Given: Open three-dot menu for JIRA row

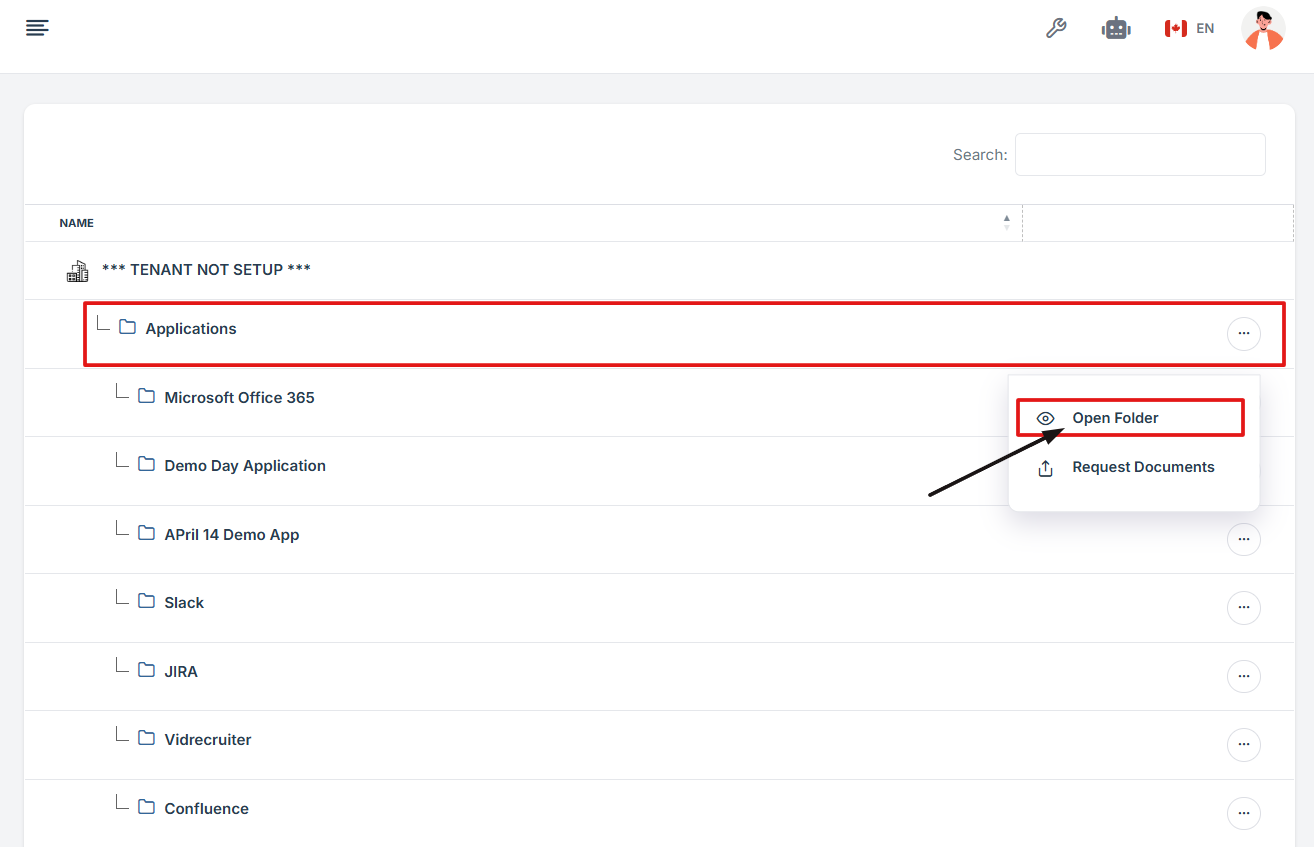Looking at the screenshot, I should pos(1243,676).
